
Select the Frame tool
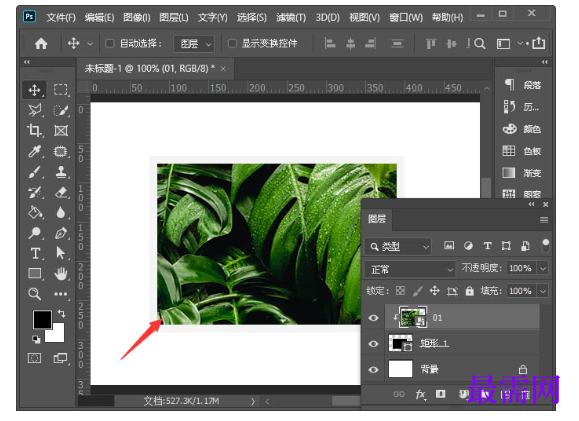[x=61, y=131]
